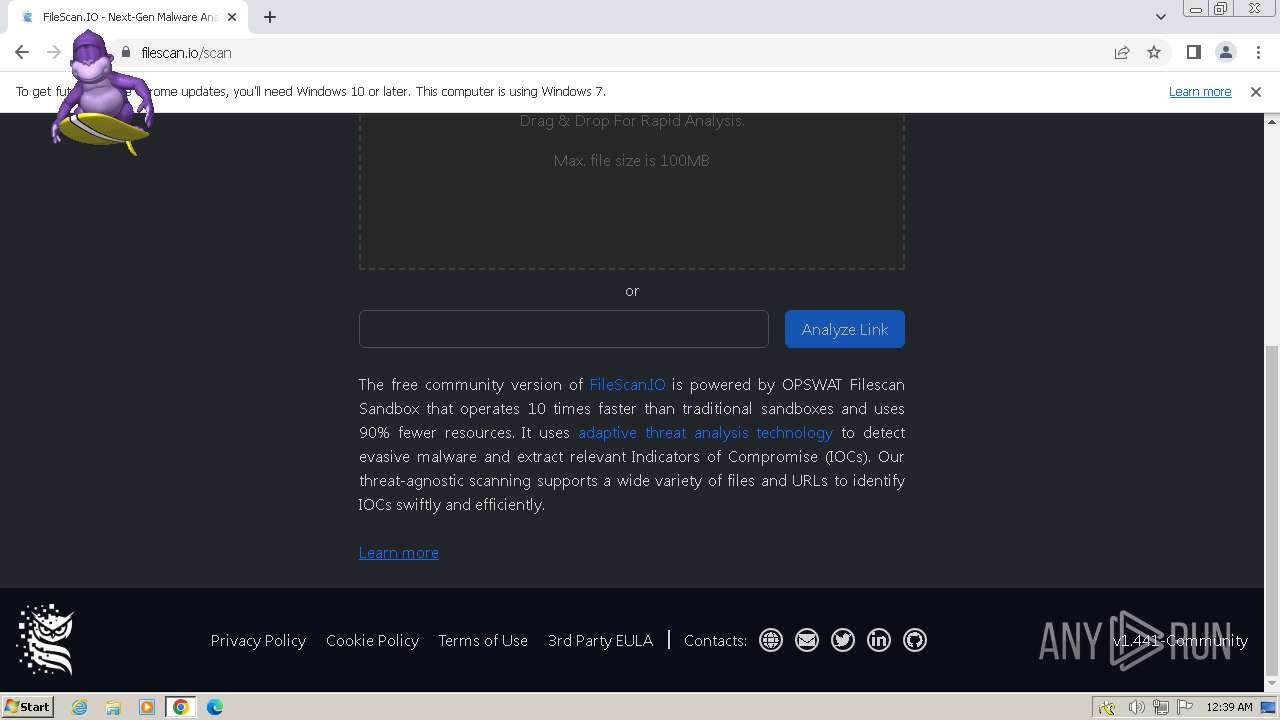Click the purple gorilla desktop buddy
Viewport: 1280px width, 720px height.
(102, 93)
